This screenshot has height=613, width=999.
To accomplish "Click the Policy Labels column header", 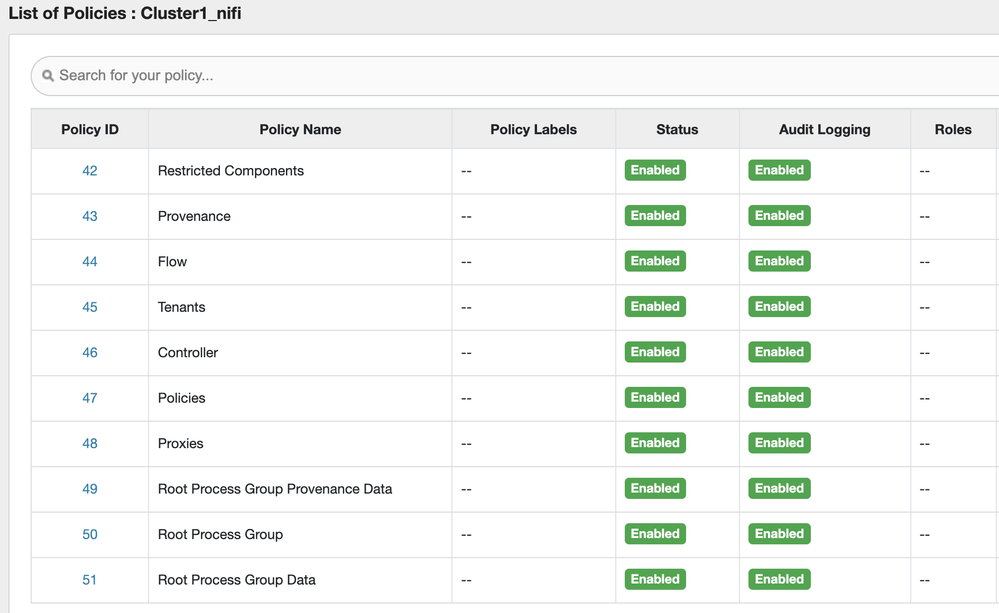I will [x=533, y=129].
